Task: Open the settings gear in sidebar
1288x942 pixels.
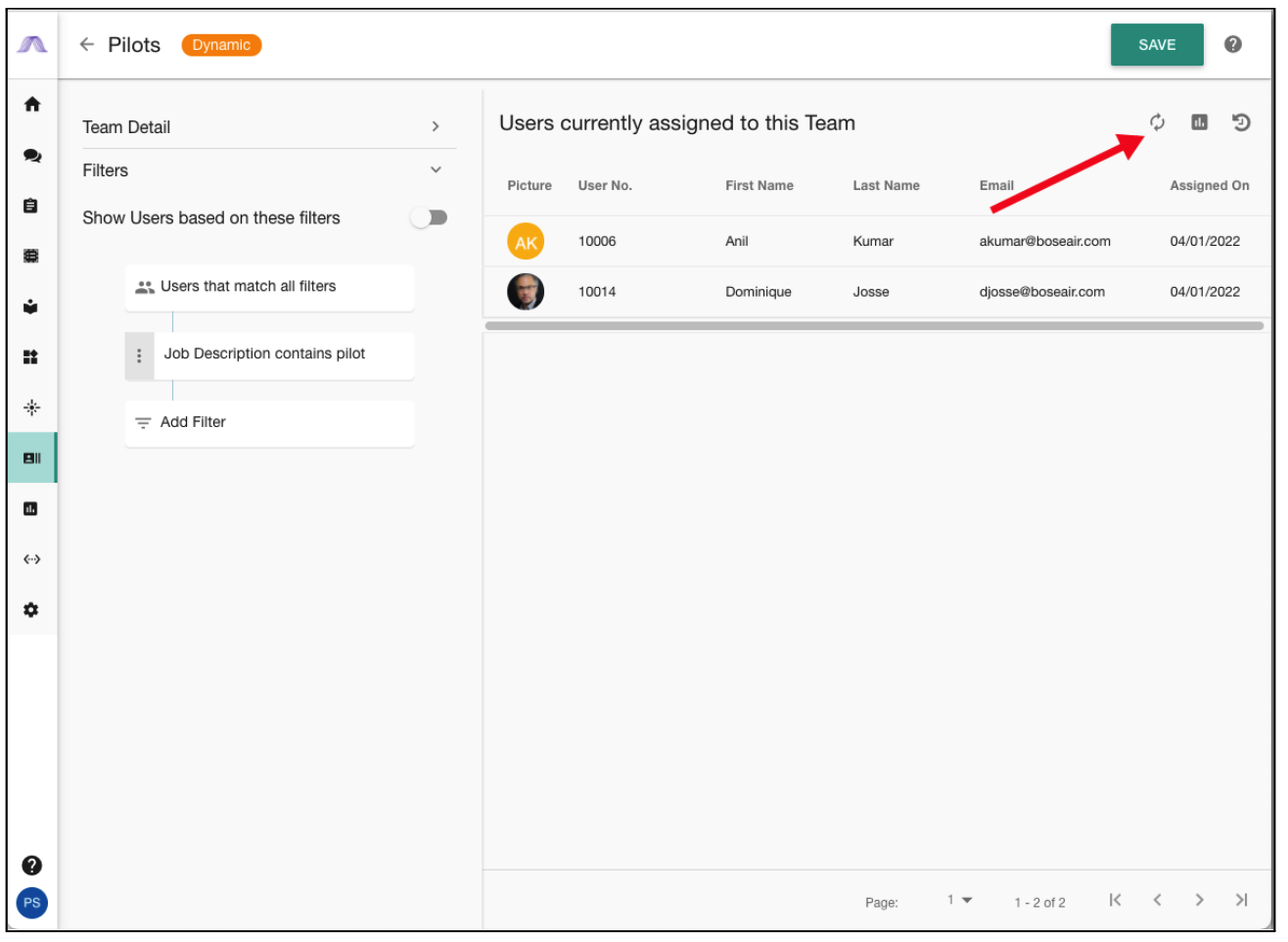Action: (x=31, y=610)
